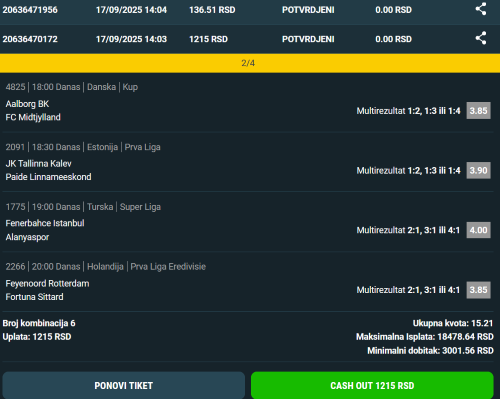Collapse the yellow 2/4 ticket bar
The height and width of the screenshot is (399, 500).
pyautogui.click(x=250, y=63)
